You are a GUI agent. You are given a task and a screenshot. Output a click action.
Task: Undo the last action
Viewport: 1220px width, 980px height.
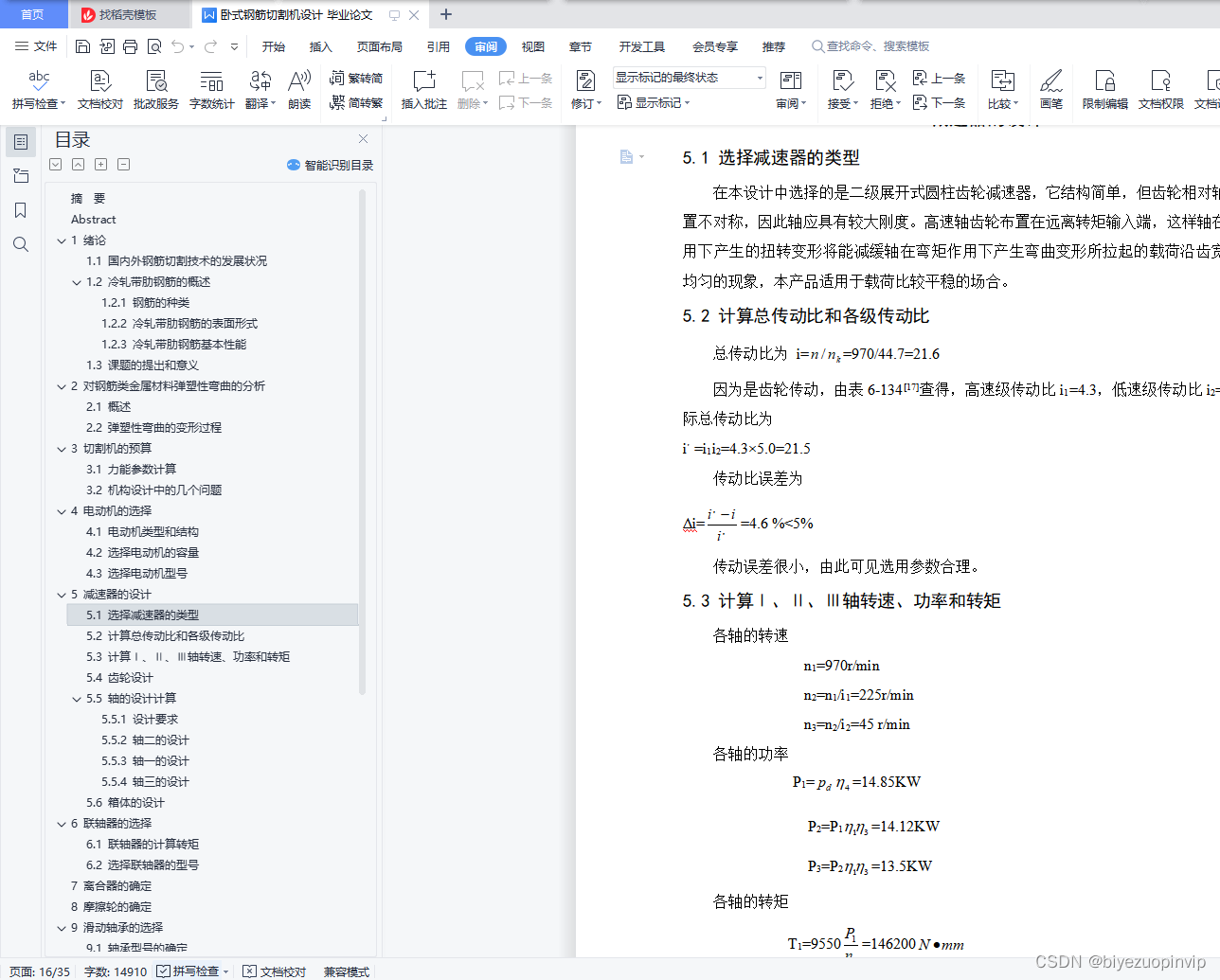tap(177, 46)
